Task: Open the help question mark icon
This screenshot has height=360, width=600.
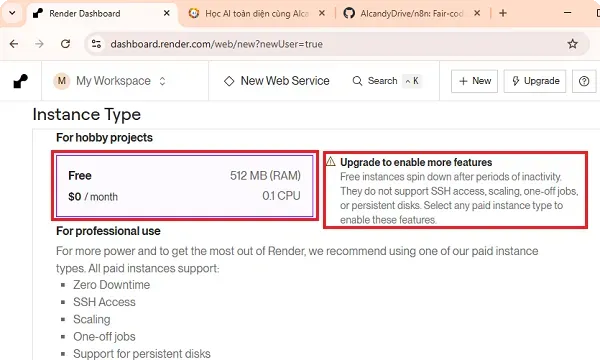Action: click(584, 81)
